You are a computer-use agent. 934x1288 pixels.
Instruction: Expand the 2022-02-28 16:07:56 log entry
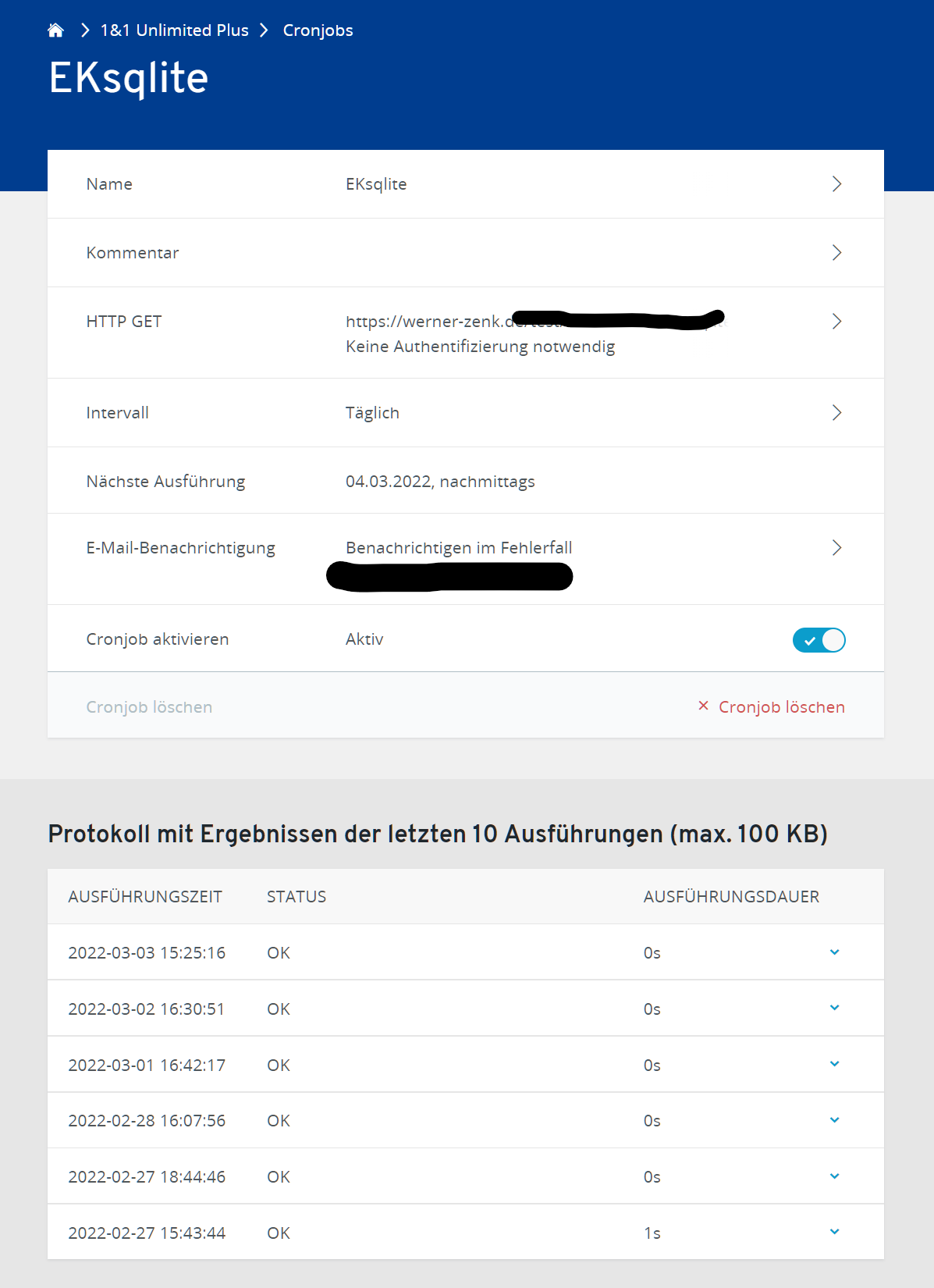834,1120
